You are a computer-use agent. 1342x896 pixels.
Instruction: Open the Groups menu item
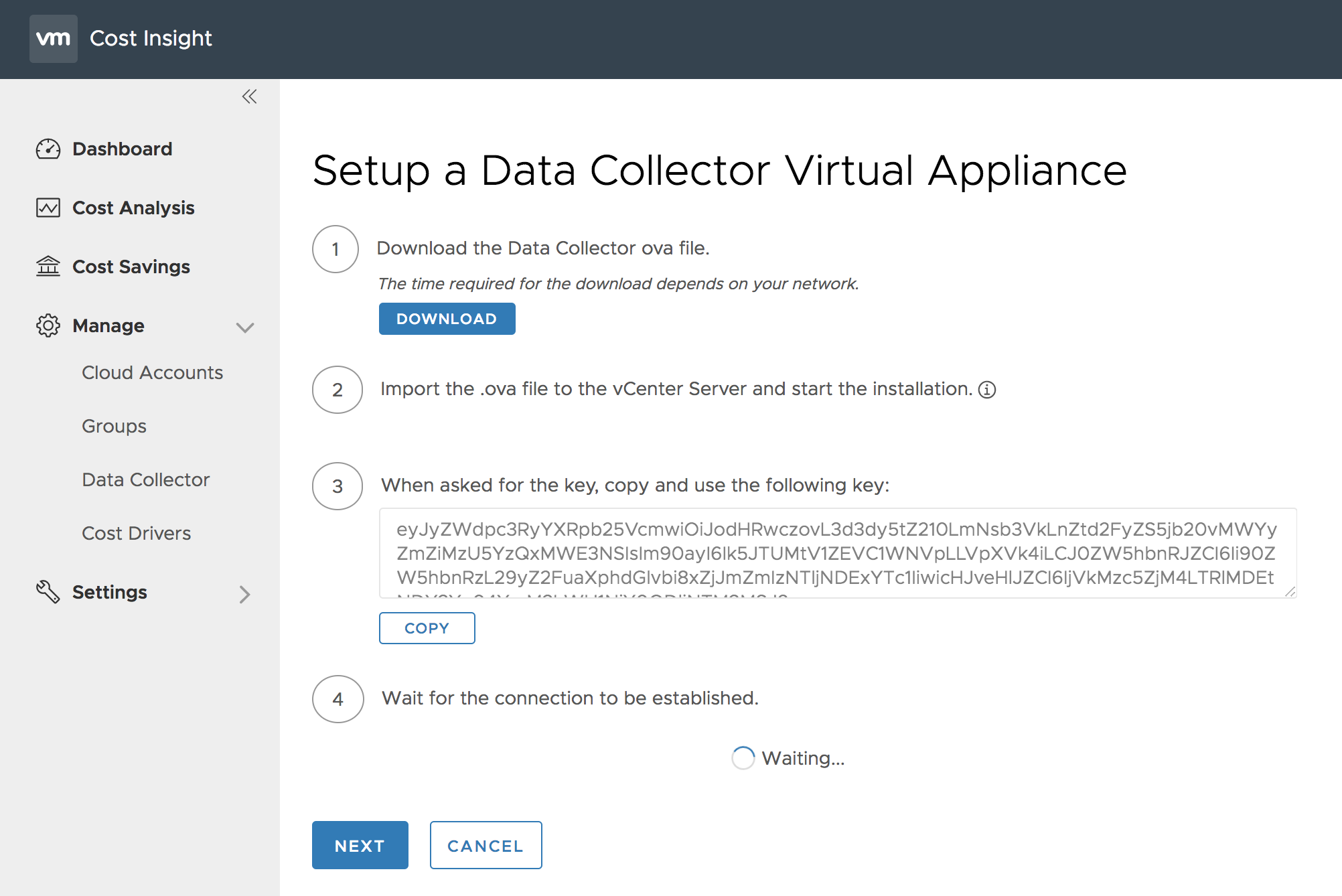coord(114,426)
